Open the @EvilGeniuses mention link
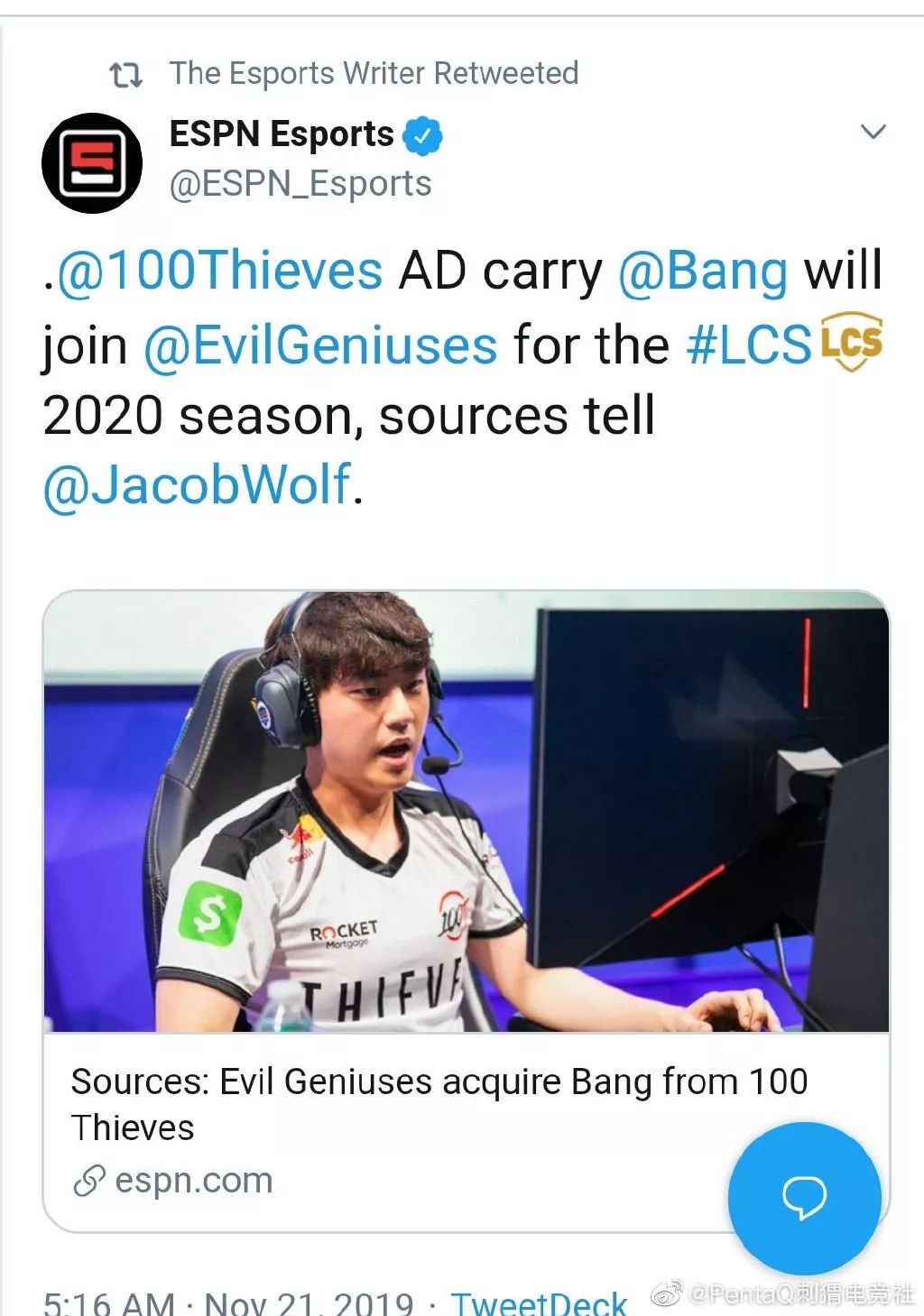 point(320,345)
